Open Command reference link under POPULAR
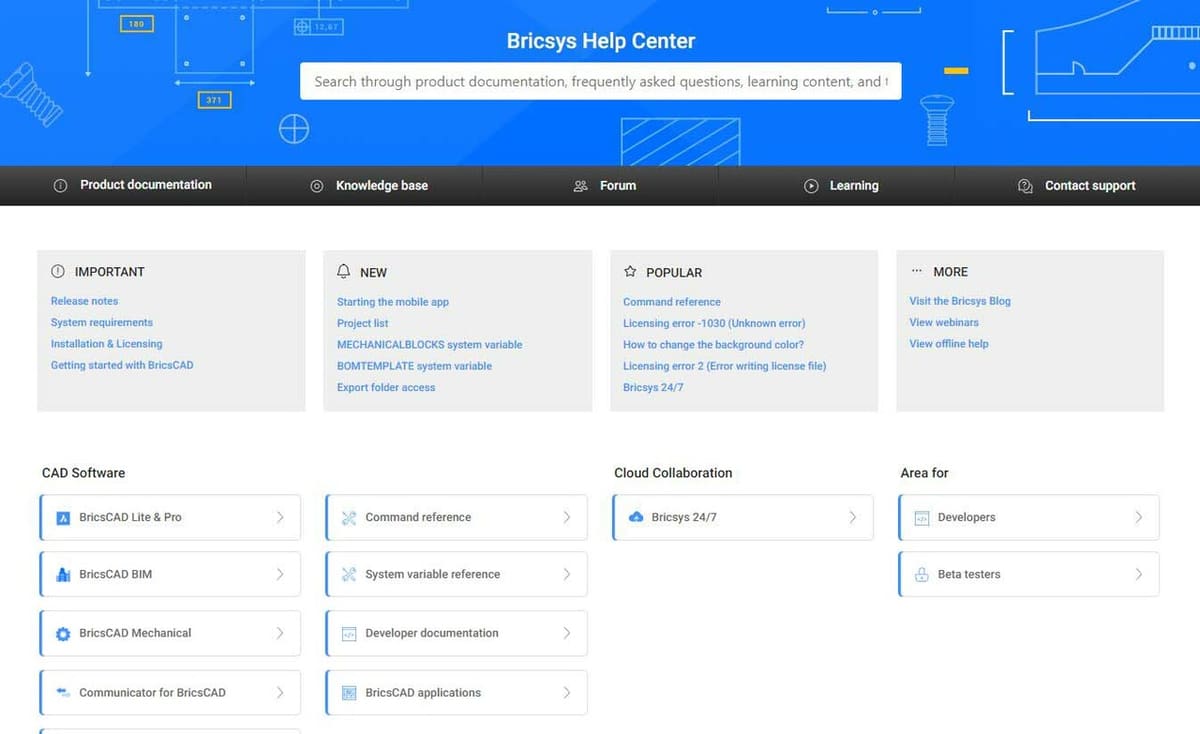The height and width of the screenshot is (734, 1200). click(x=671, y=302)
